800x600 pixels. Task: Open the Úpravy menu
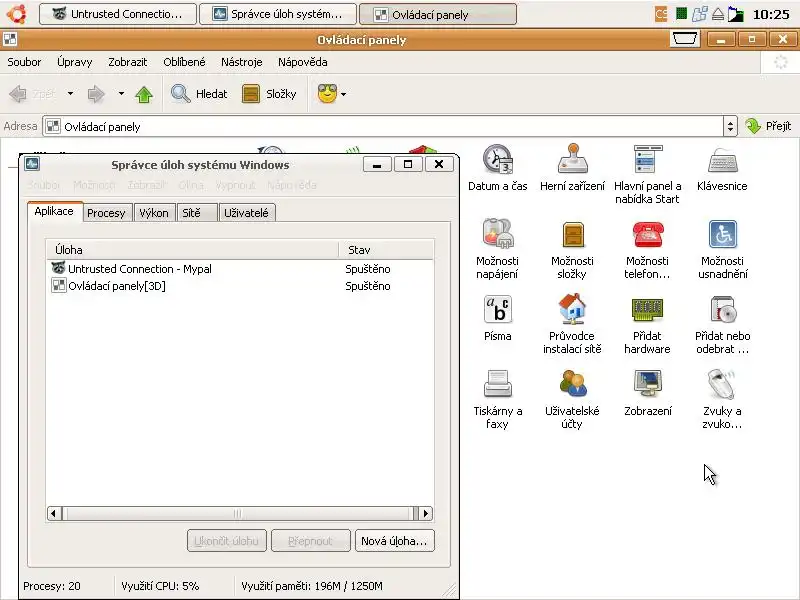pos(74,62)
